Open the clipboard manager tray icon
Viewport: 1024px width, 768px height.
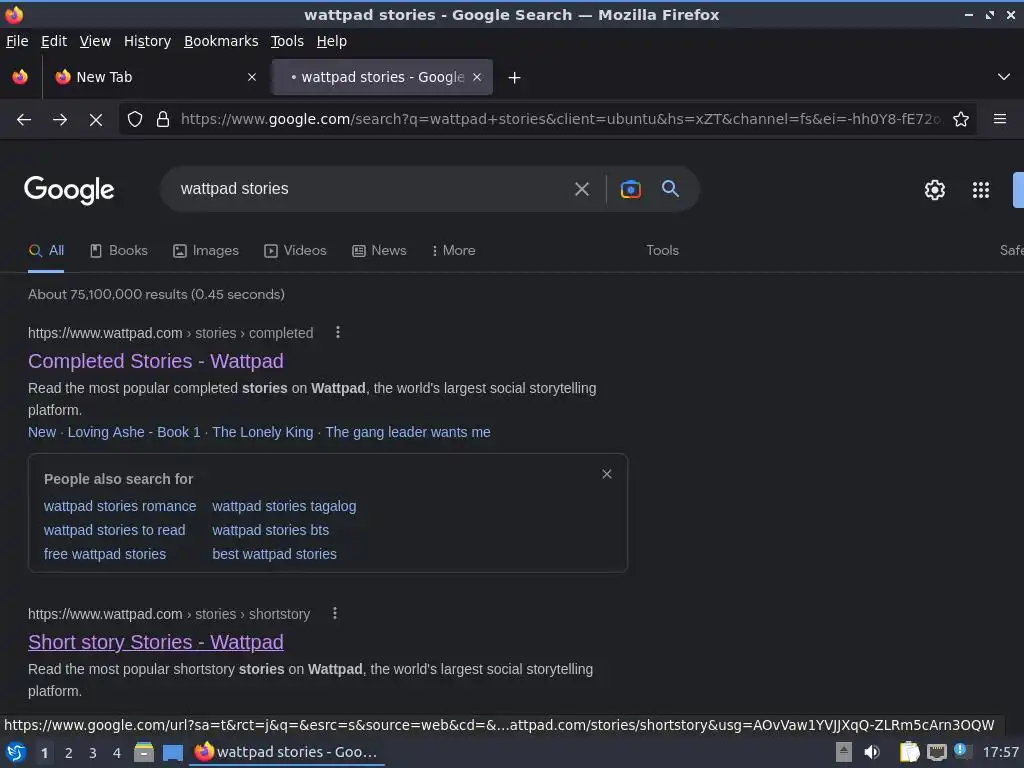coord(909,752)
